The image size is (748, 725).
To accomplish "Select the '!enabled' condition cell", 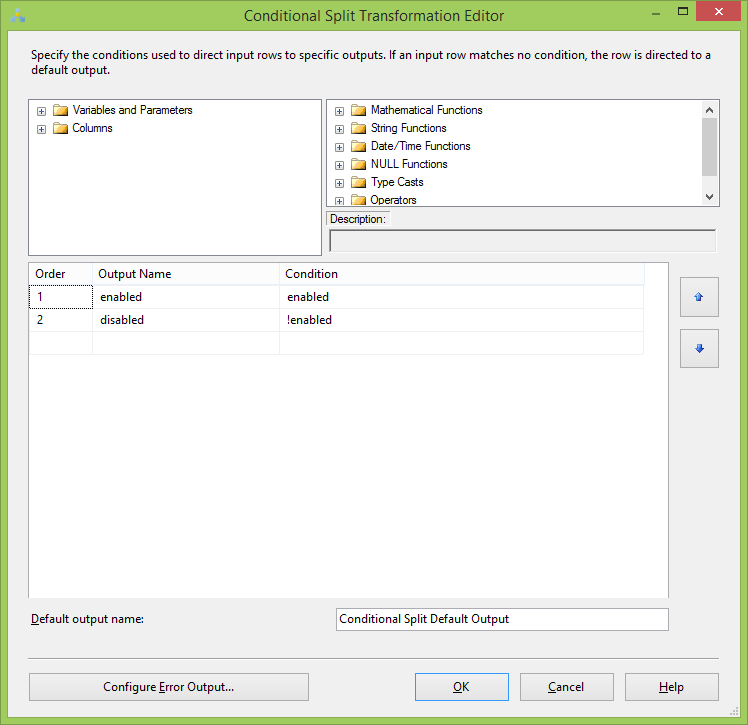I will [x=461, y=320].
